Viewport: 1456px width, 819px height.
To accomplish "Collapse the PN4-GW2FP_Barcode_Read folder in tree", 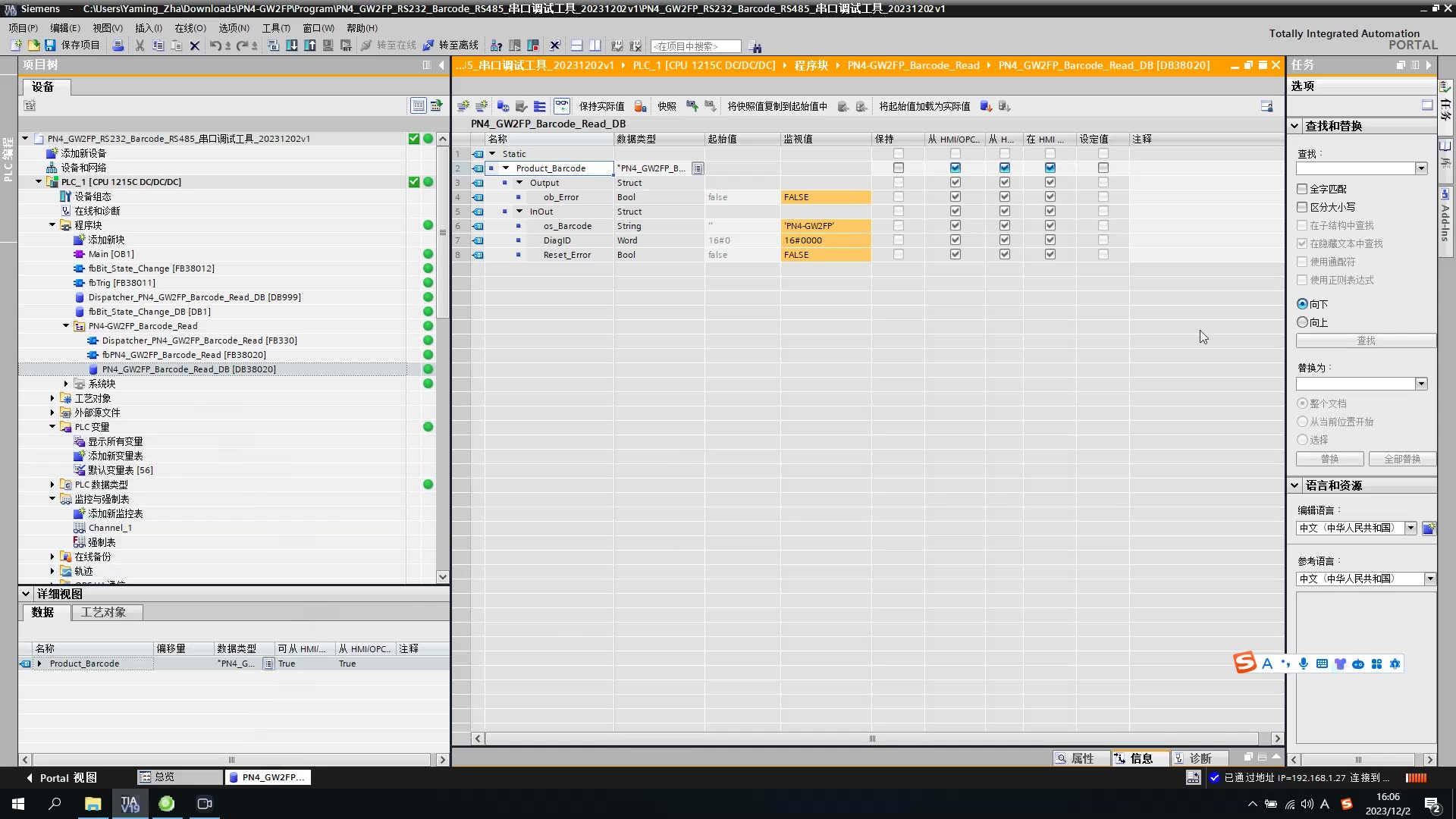I will coord(66,326).
